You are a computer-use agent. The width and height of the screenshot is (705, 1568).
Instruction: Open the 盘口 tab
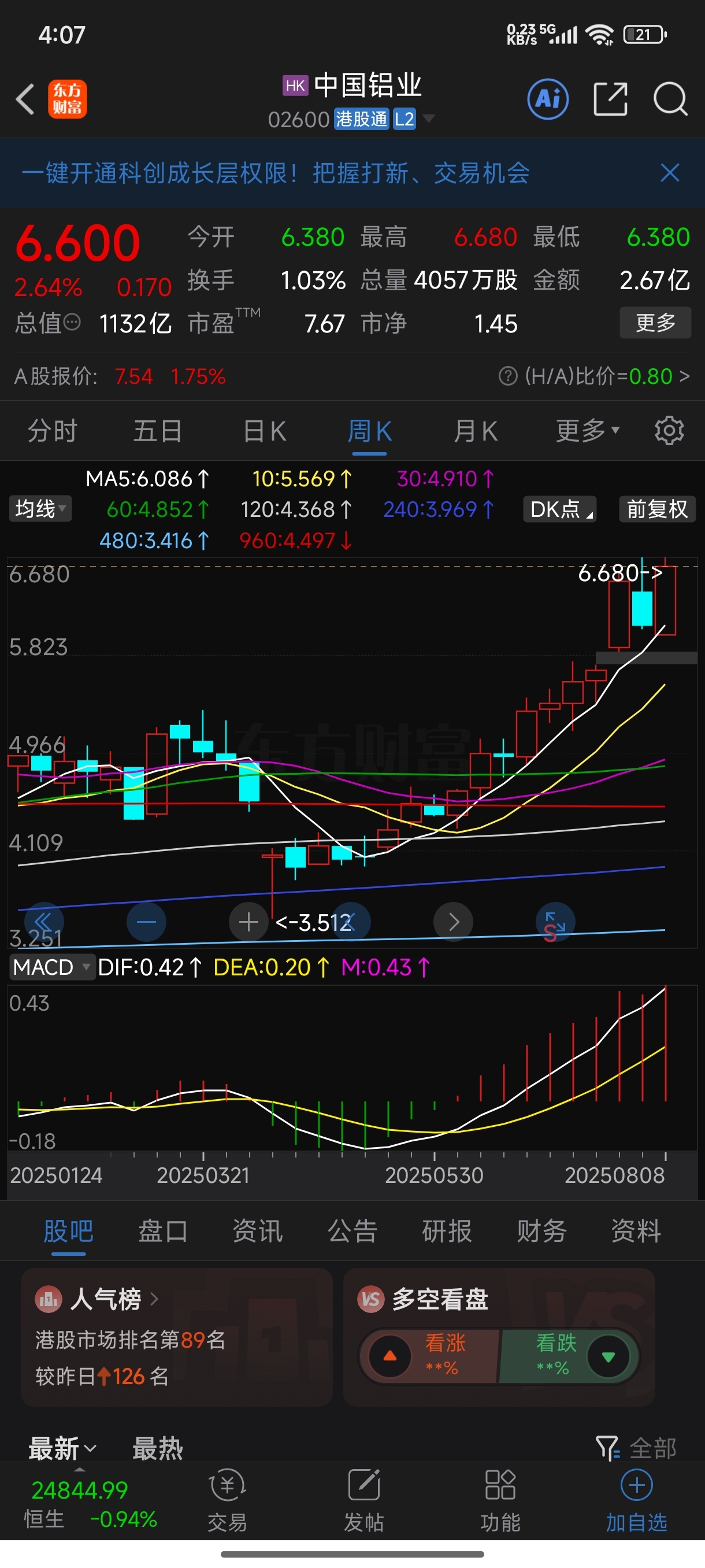click(x=163, y=1230)
